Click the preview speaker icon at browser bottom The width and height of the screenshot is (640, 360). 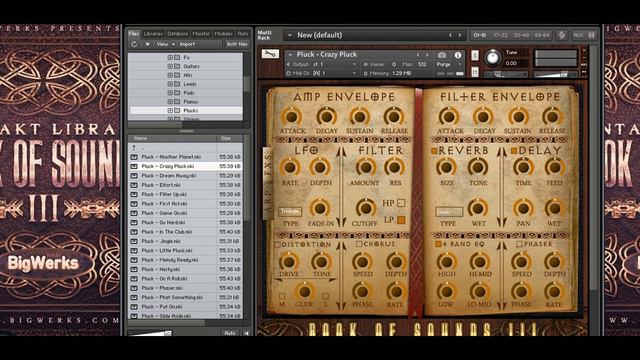(246, 333)
